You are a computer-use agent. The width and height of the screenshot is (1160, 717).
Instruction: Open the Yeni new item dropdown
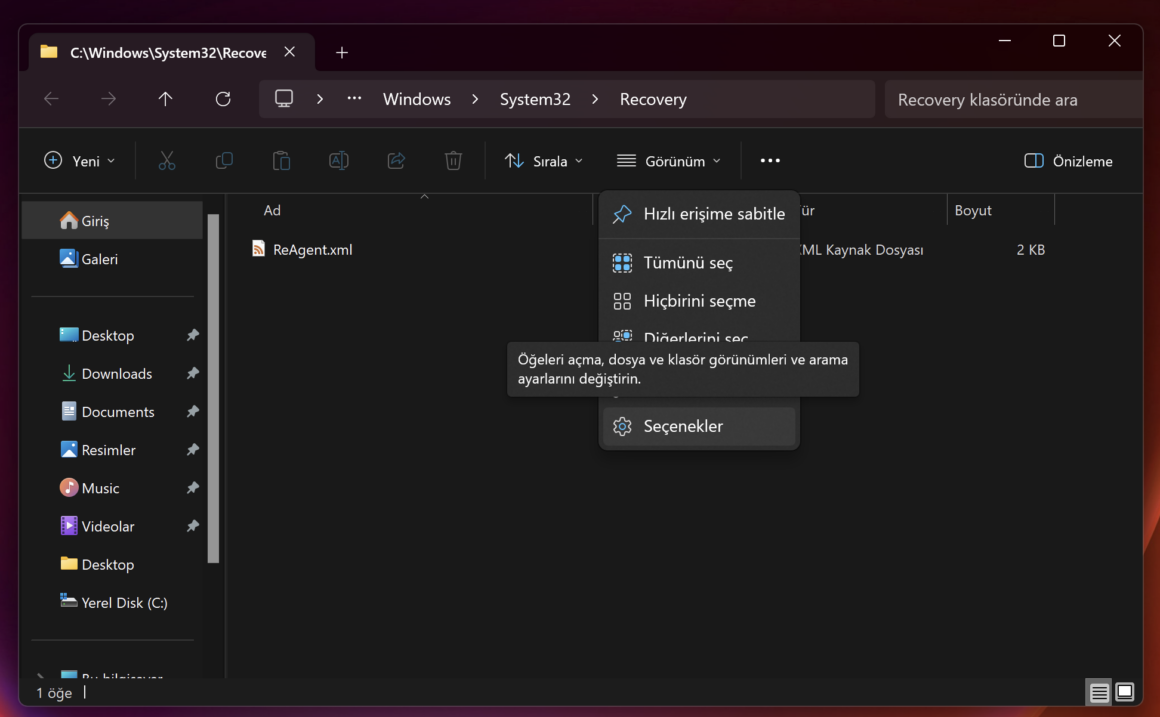click(79, 161)
